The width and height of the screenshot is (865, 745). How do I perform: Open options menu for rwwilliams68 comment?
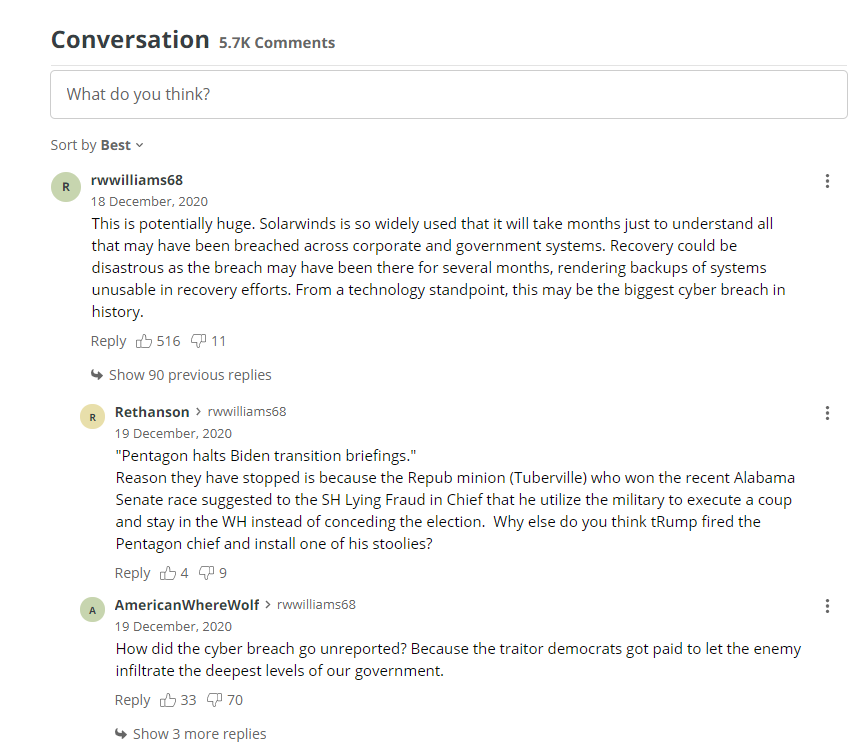(827, 181)
